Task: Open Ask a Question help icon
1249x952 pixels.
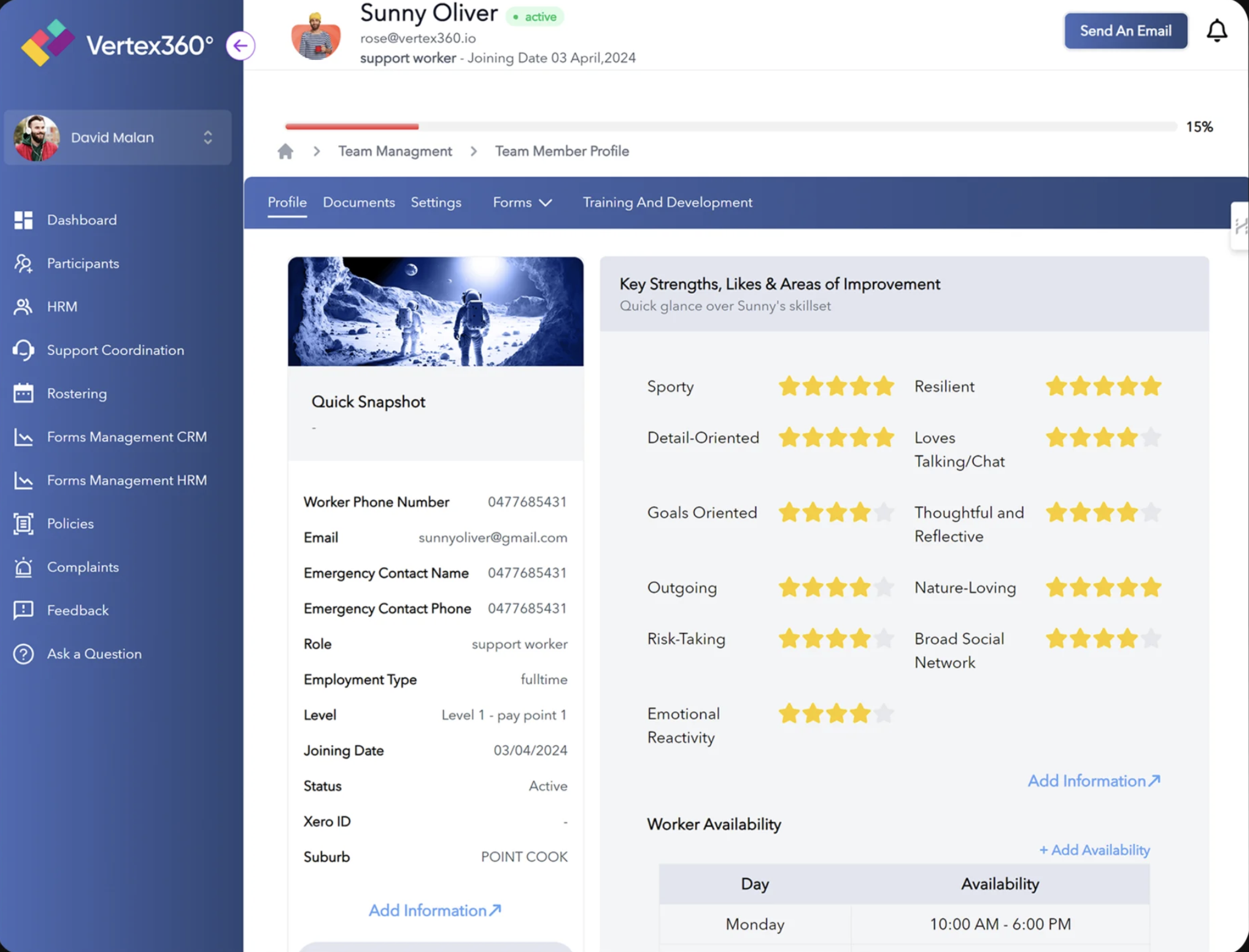Action: (x=23, y=654)
